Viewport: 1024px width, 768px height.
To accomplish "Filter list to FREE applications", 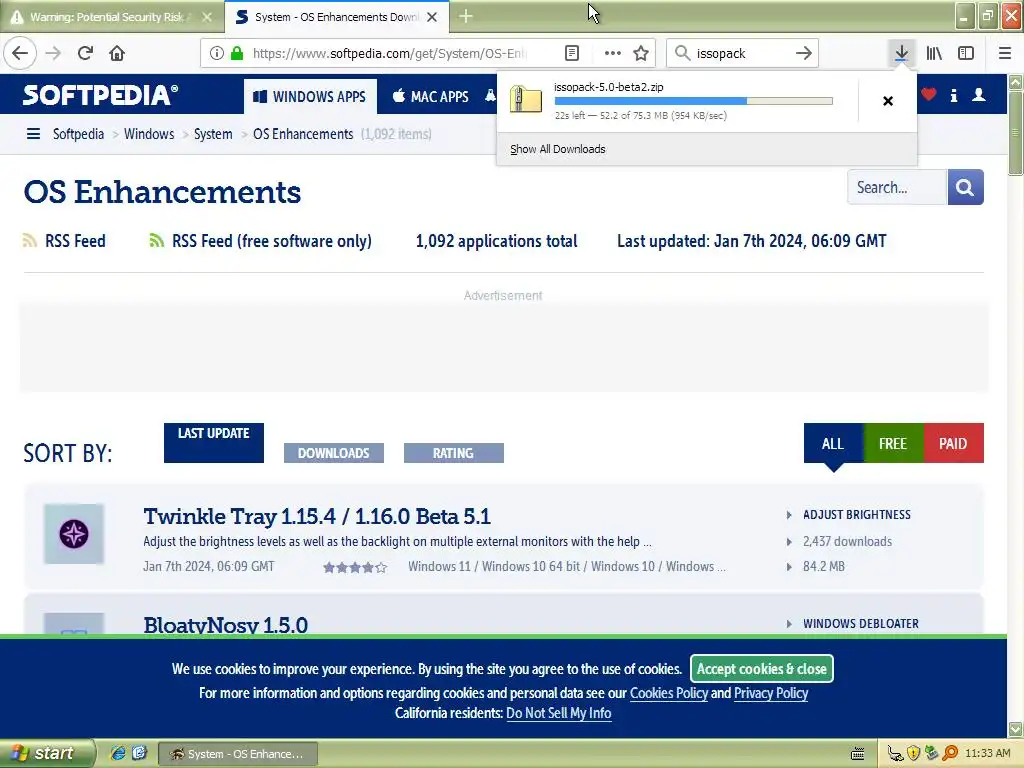I will [x=893, y=443].
